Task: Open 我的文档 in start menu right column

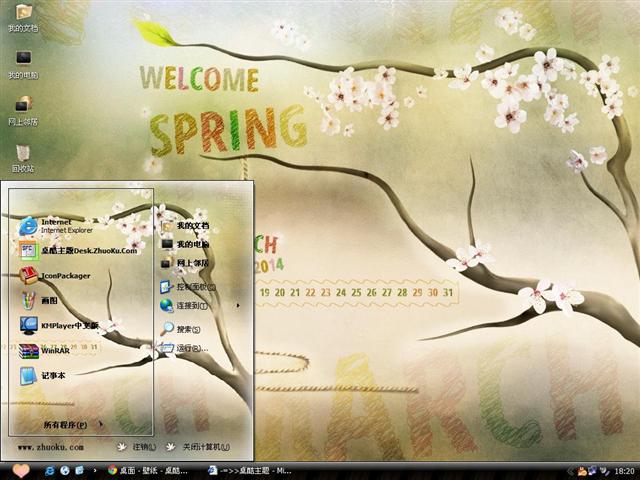Action: (x=186, y=225)
